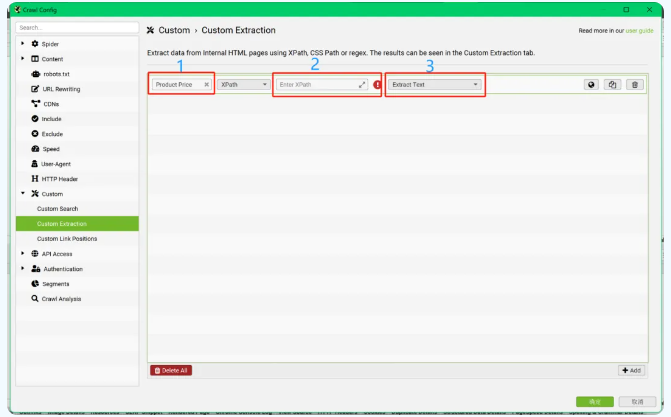Click the sidebar Search box
Screen dimensions: 671x417
(x=77, y=27)
